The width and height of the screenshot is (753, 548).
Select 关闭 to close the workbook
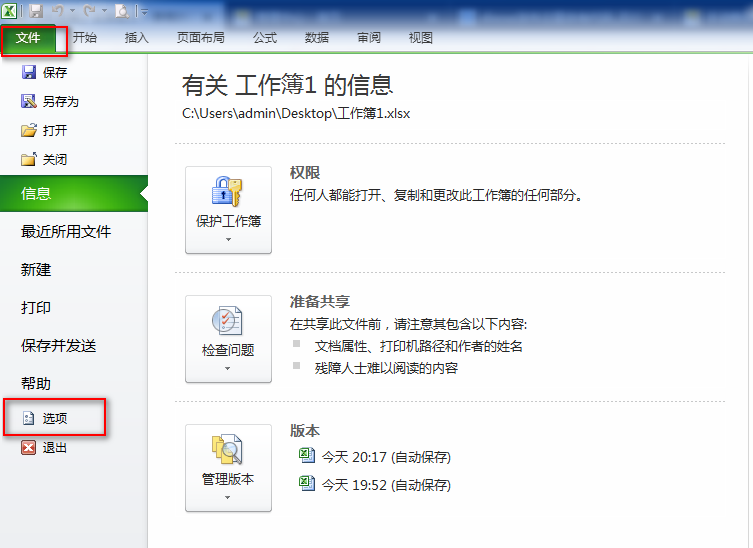click(x=44, y=159)
